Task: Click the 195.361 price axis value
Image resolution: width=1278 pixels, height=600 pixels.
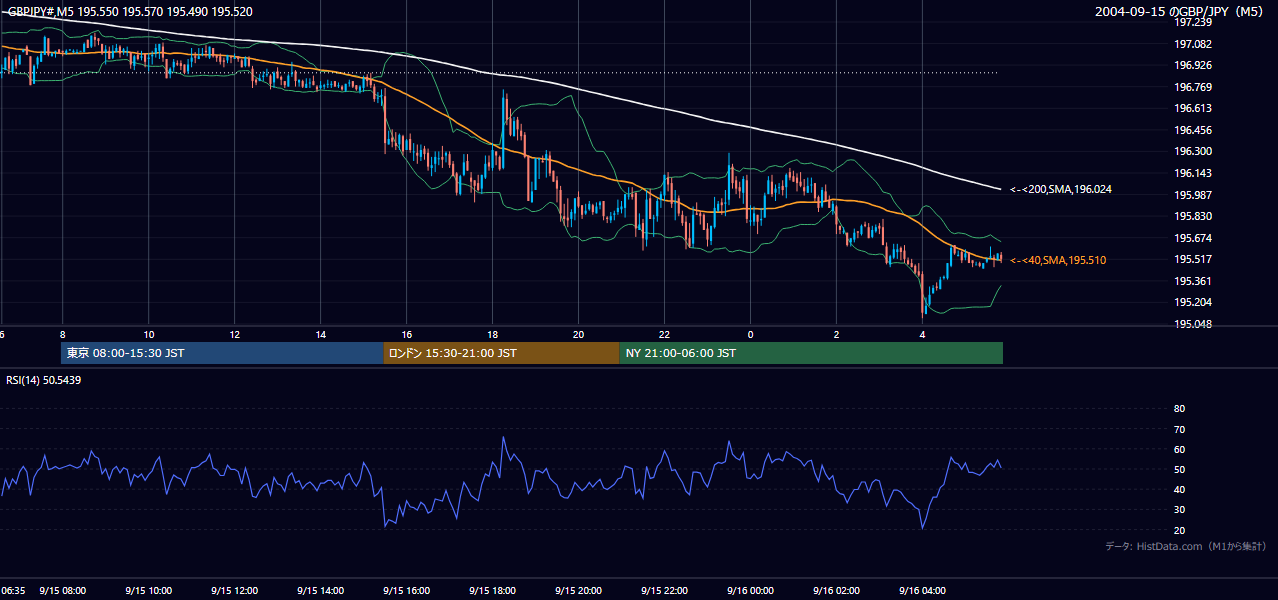Action: point(1192,281)
